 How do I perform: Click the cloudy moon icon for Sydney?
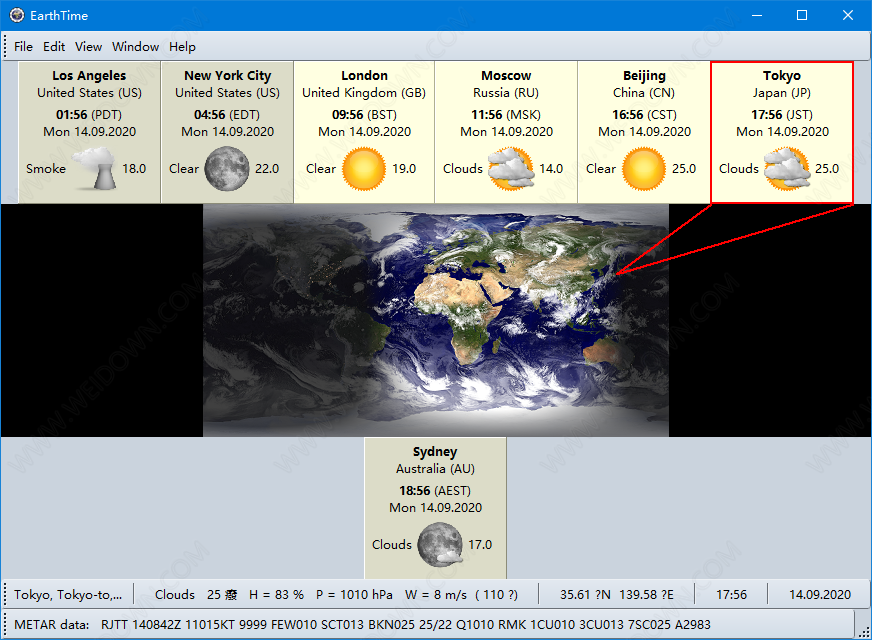[x=440, y=544]
